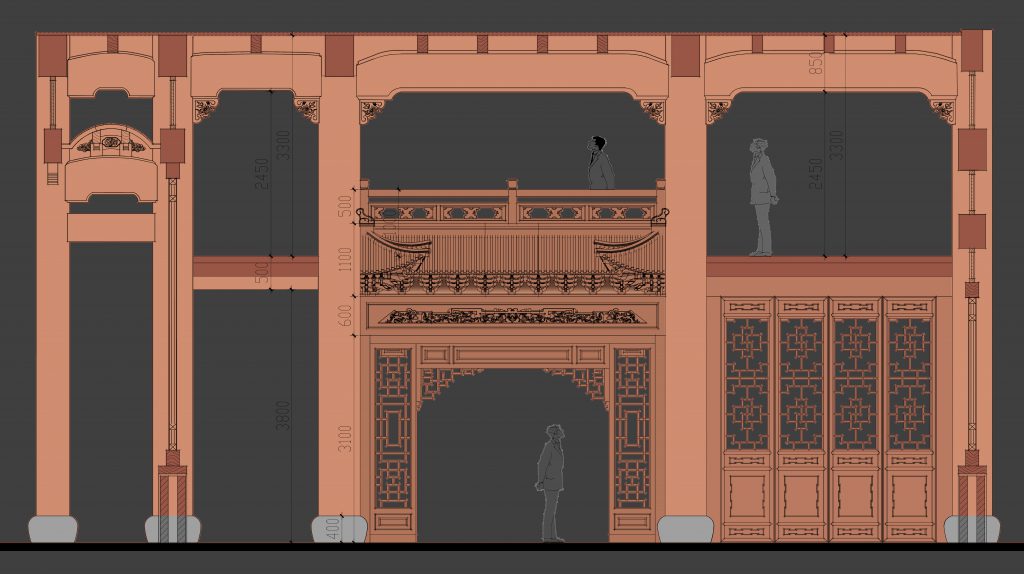
Task: Click the curved roof eave under the balcony's left side
Action: click(x=400, y=247)
